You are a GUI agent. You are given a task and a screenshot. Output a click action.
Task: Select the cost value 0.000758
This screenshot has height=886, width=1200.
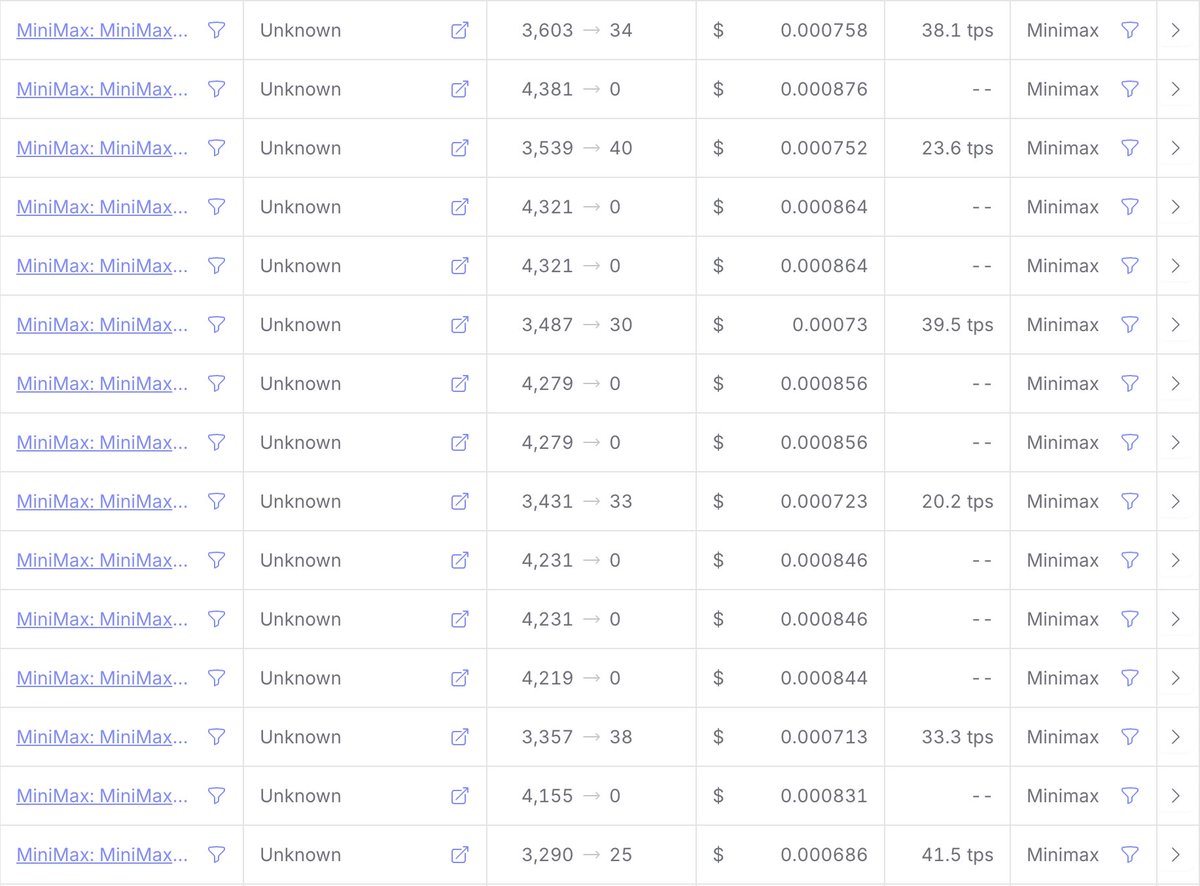824,30
